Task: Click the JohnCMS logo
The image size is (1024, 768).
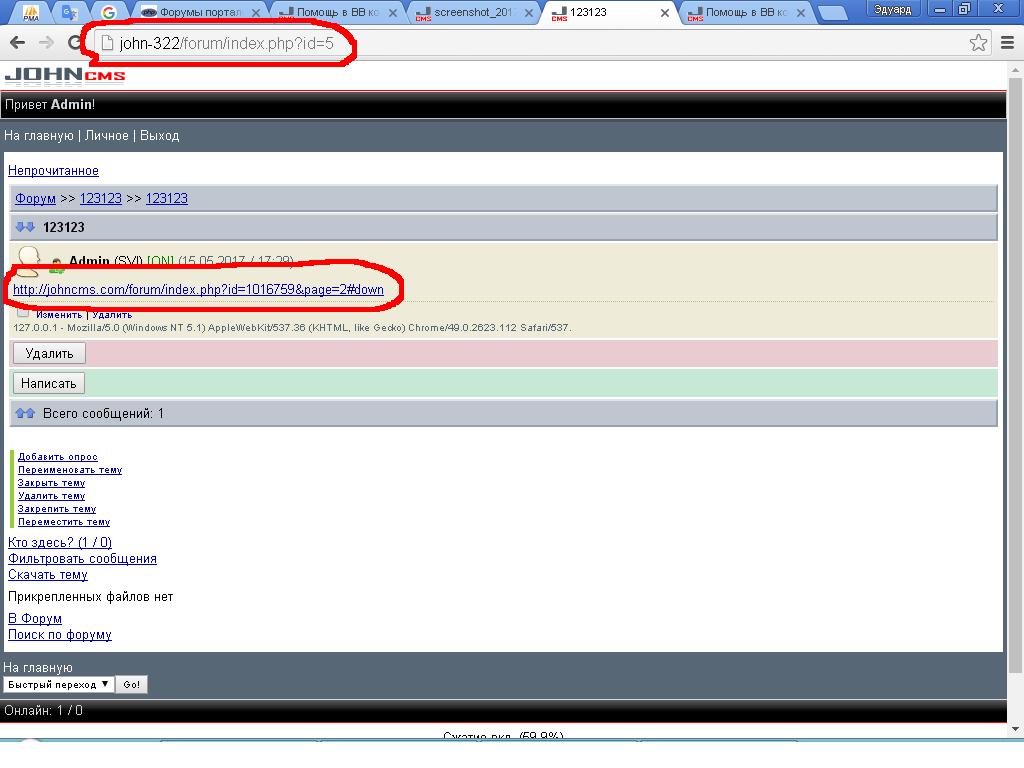Action: point(65,76)
